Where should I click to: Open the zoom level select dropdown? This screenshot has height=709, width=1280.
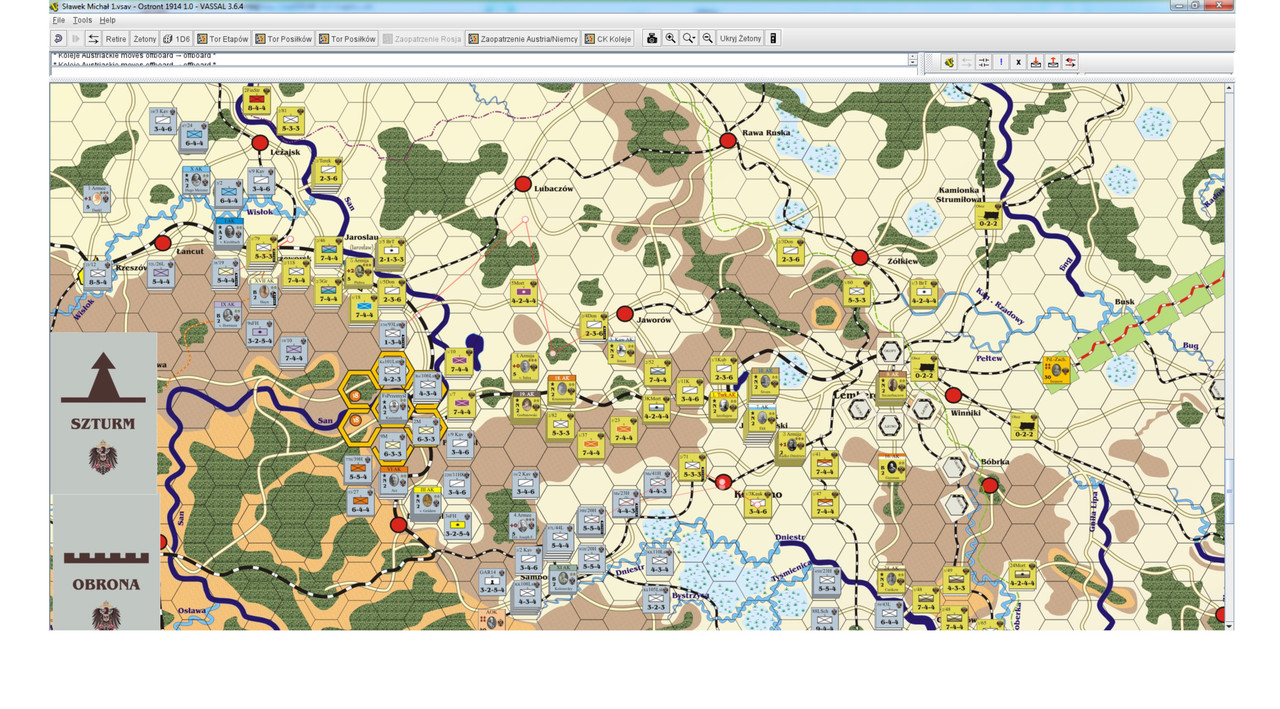pyautogui.click(x=689, y=39)
